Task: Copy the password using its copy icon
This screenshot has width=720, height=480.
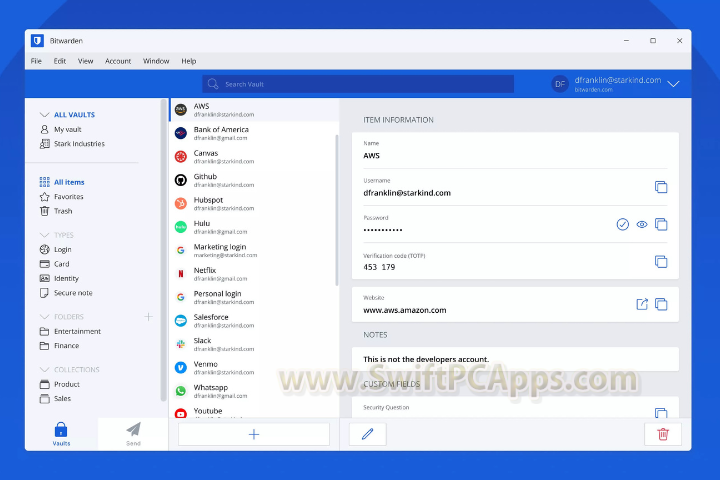Action: (661, 224)
